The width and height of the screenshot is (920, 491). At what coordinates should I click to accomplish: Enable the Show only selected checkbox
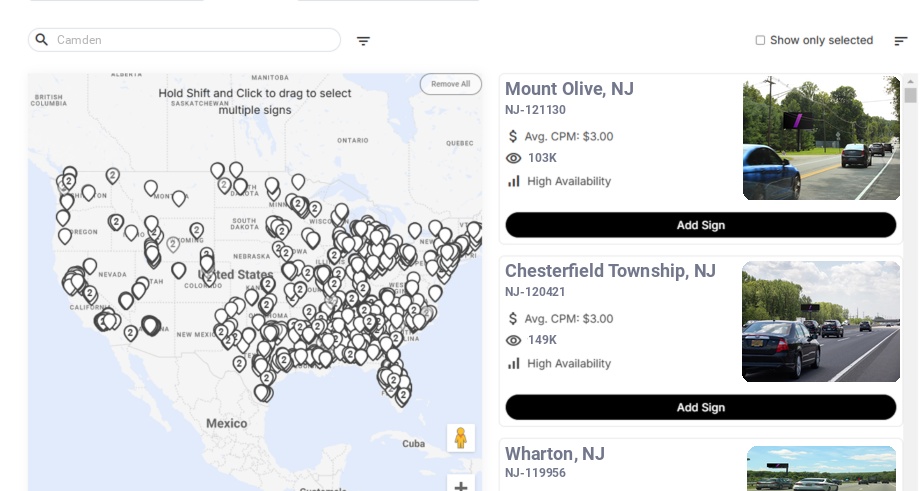(760, 41)
